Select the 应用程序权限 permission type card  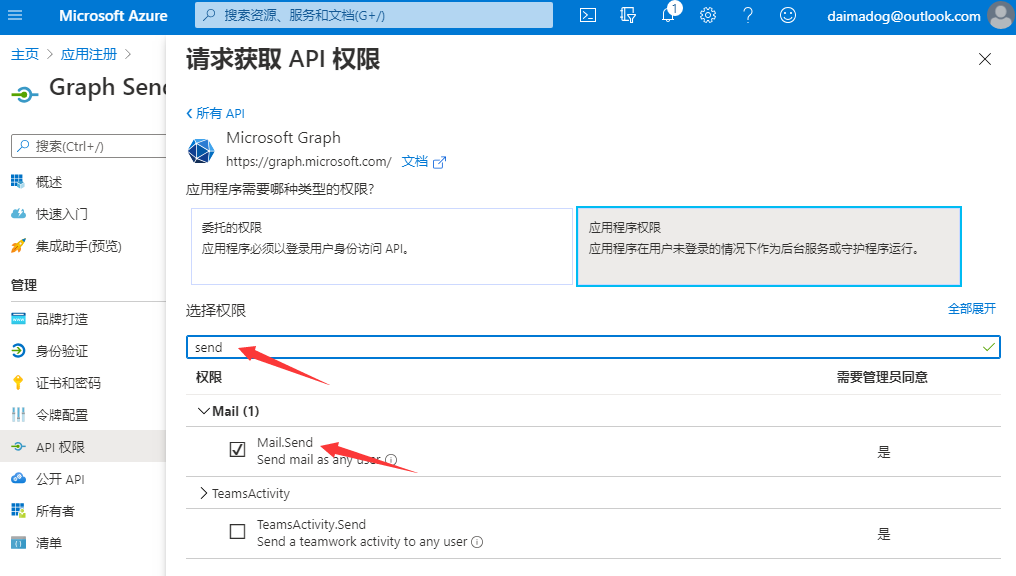(768, 246)
